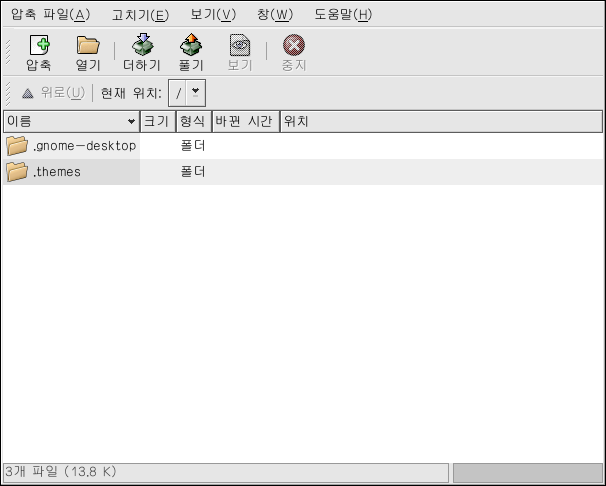This screenshot has height=486, width=606.
Task: Click the .gnome-desktop folder icon
Action: pos(17,146)
